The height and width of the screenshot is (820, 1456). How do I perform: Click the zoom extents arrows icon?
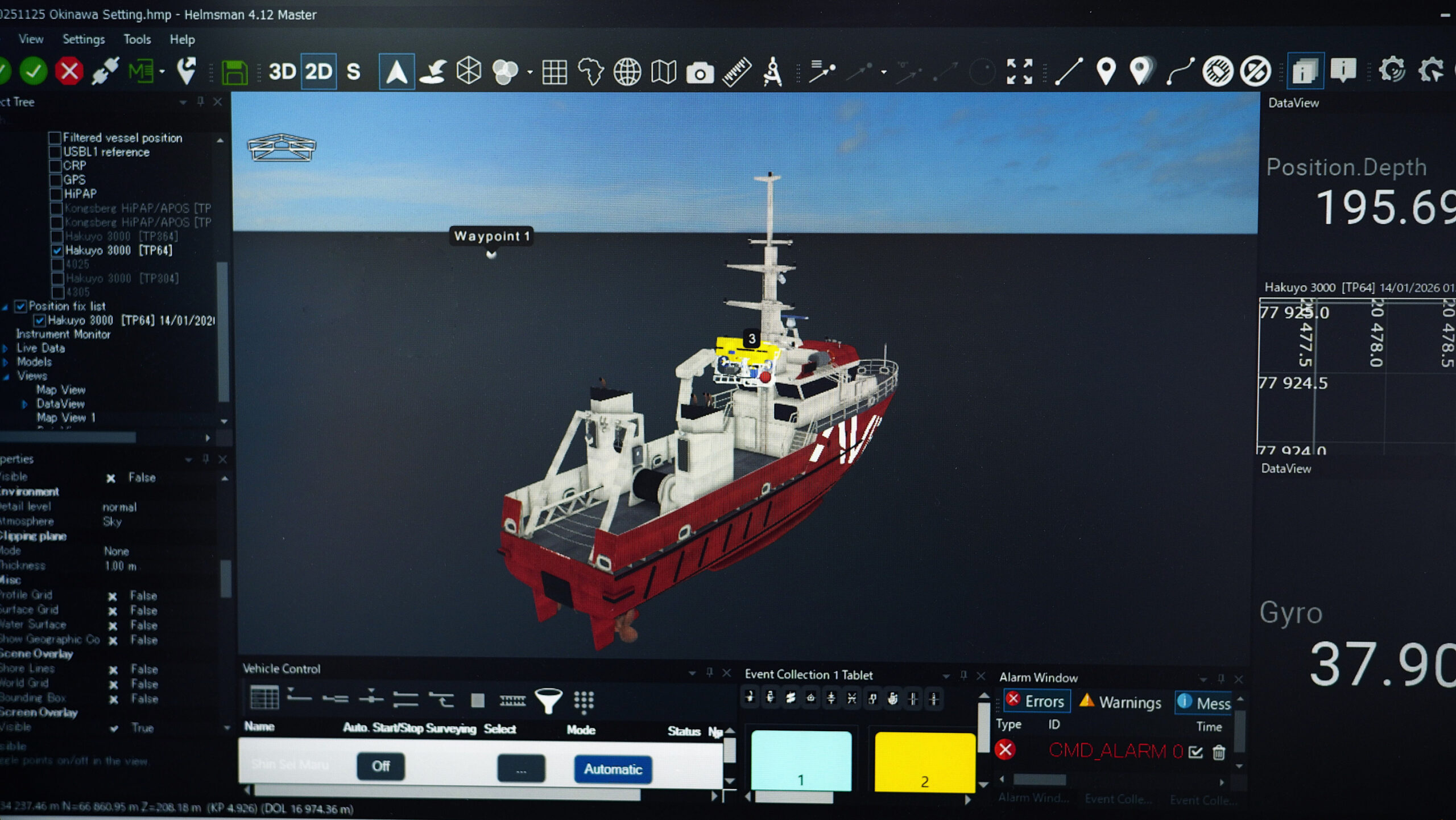(x=1019, y=72)
